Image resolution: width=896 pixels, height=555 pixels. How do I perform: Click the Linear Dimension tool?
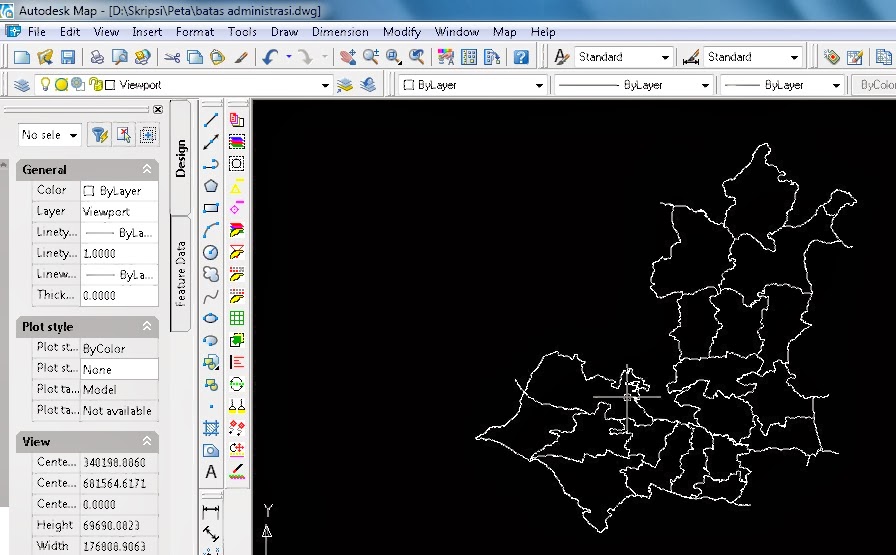click(x=211, y=510)
